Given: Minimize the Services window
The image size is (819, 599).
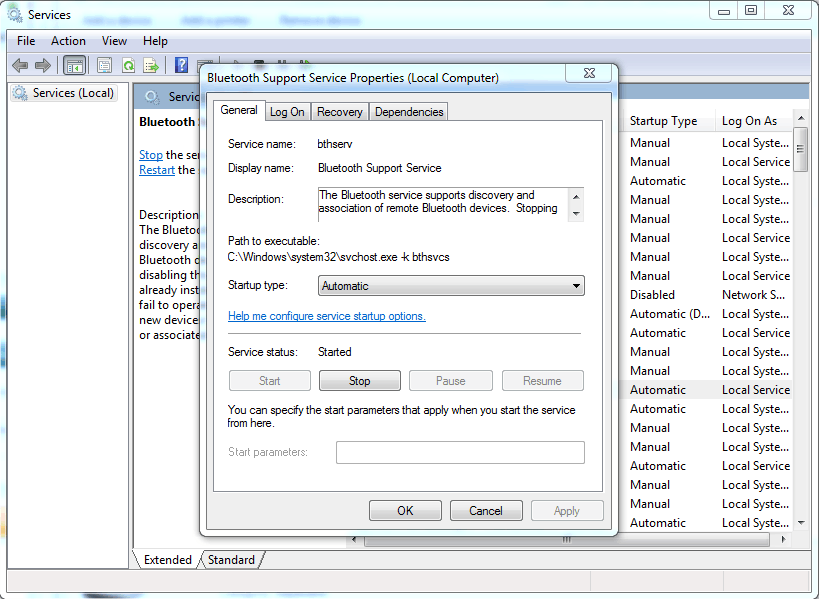Looking at the screenshot, I should point(723,11).
